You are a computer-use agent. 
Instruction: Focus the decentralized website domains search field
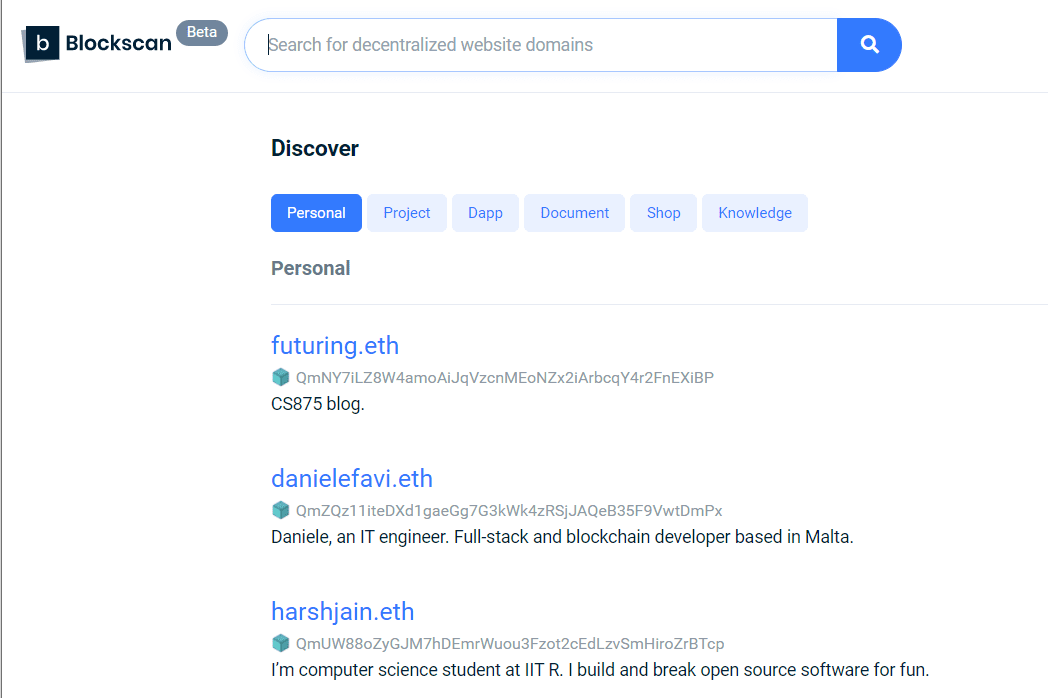[541, 45]
